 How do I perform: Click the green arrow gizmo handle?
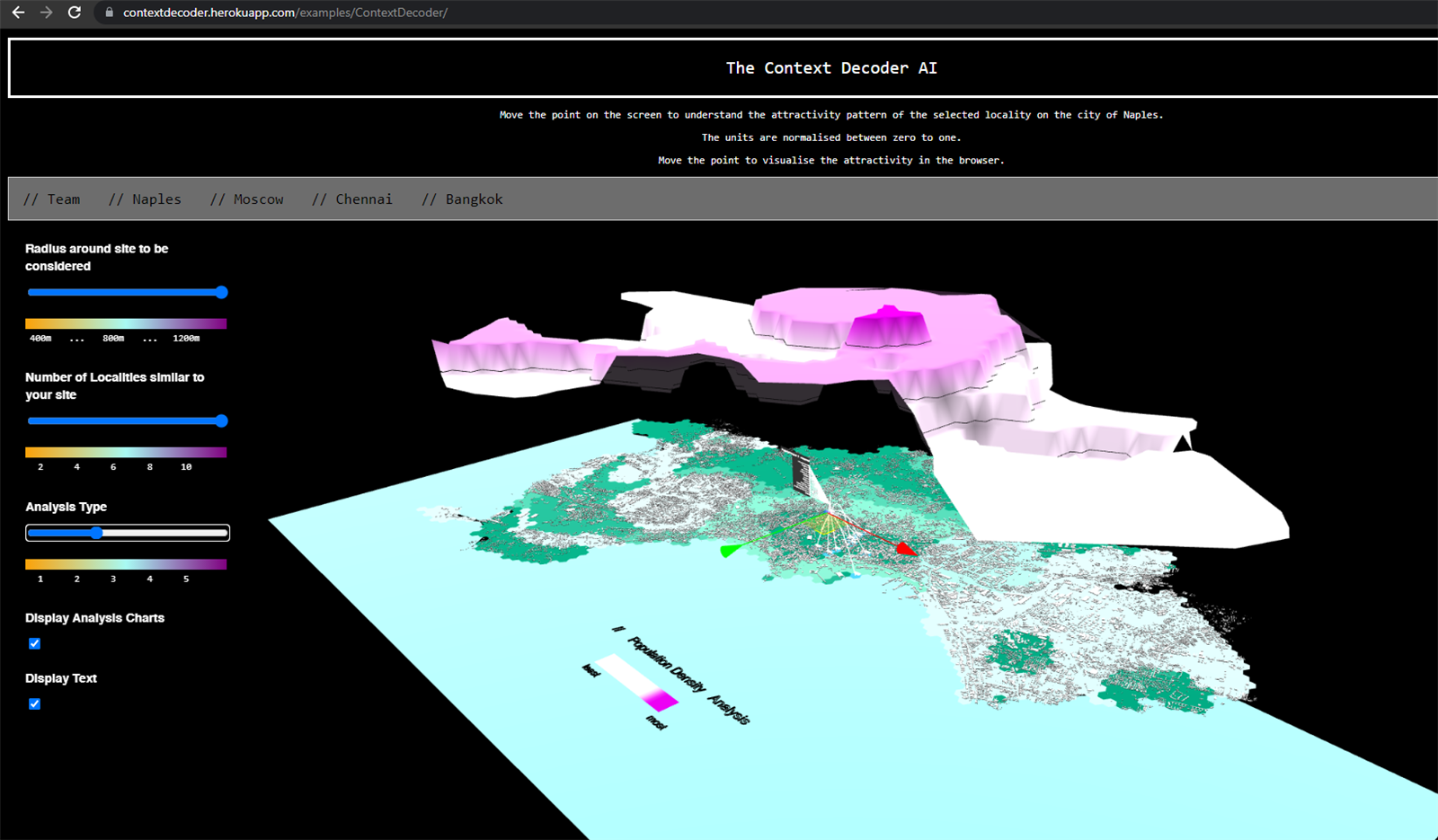coord(728,551)
